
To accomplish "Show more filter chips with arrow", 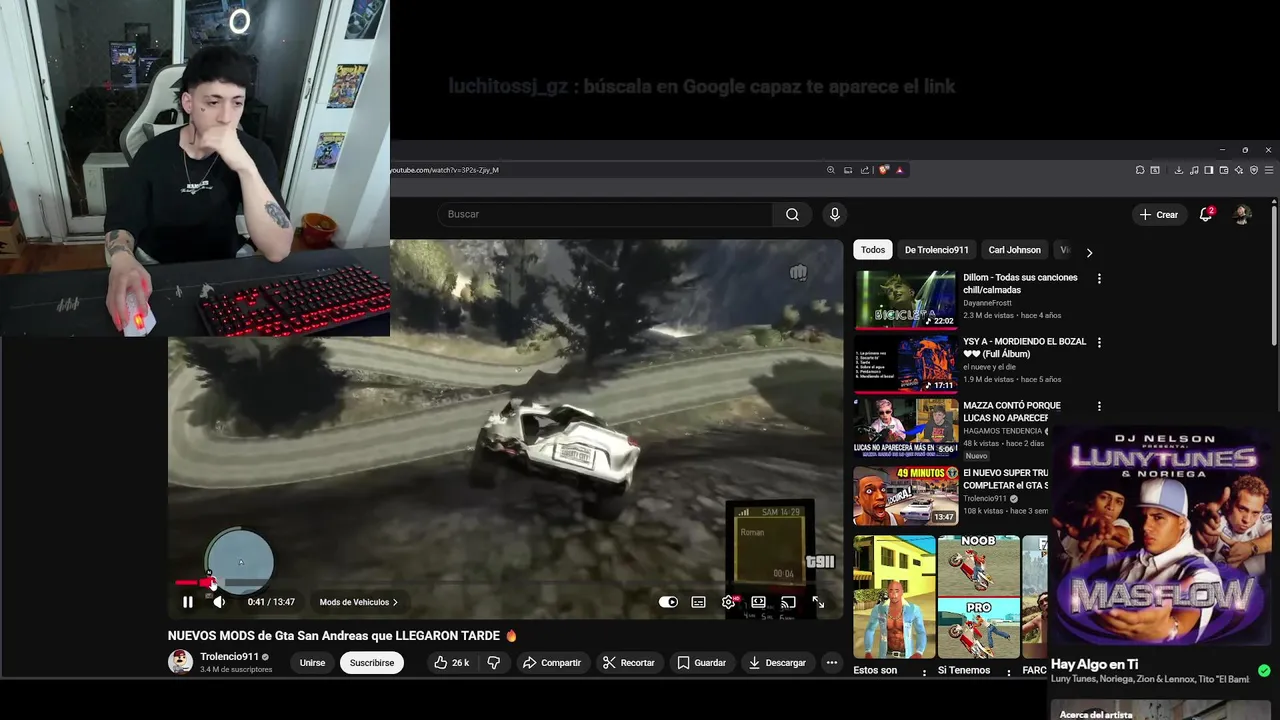I will (1089, 252).
